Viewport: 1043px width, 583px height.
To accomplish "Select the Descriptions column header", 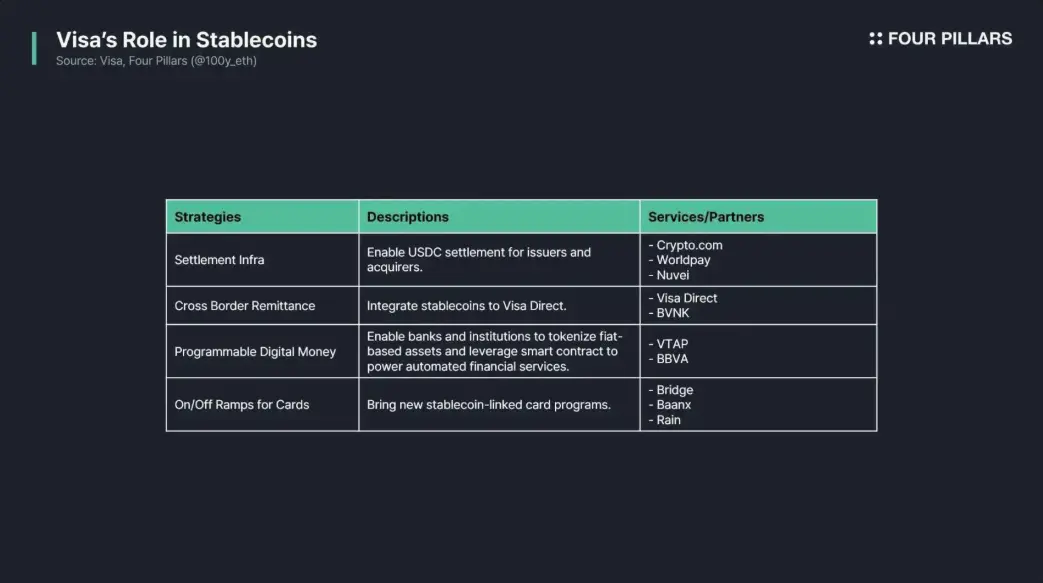I will pos(499,217).
